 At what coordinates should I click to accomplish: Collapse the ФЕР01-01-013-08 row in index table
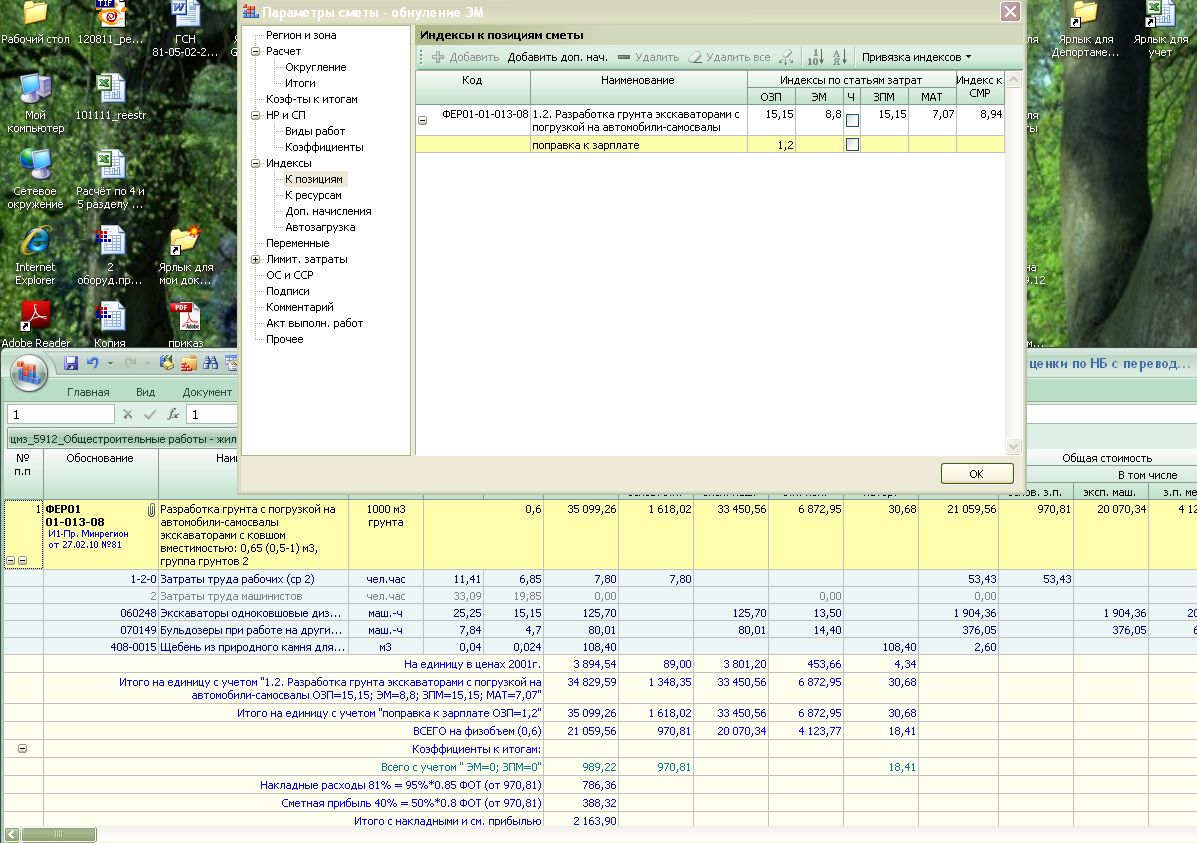422,120
